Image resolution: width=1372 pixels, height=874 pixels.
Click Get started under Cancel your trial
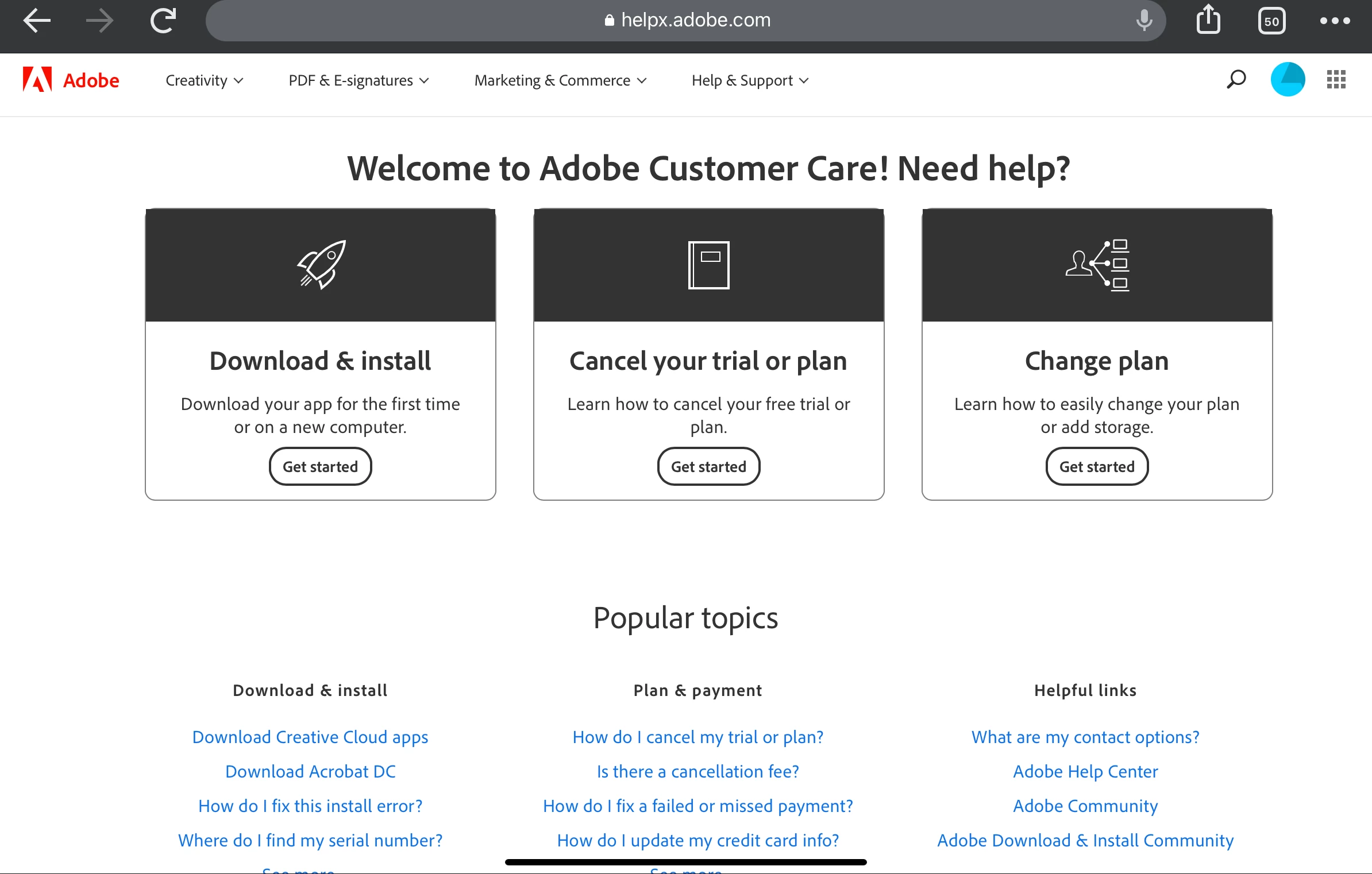tap(708, 466)
